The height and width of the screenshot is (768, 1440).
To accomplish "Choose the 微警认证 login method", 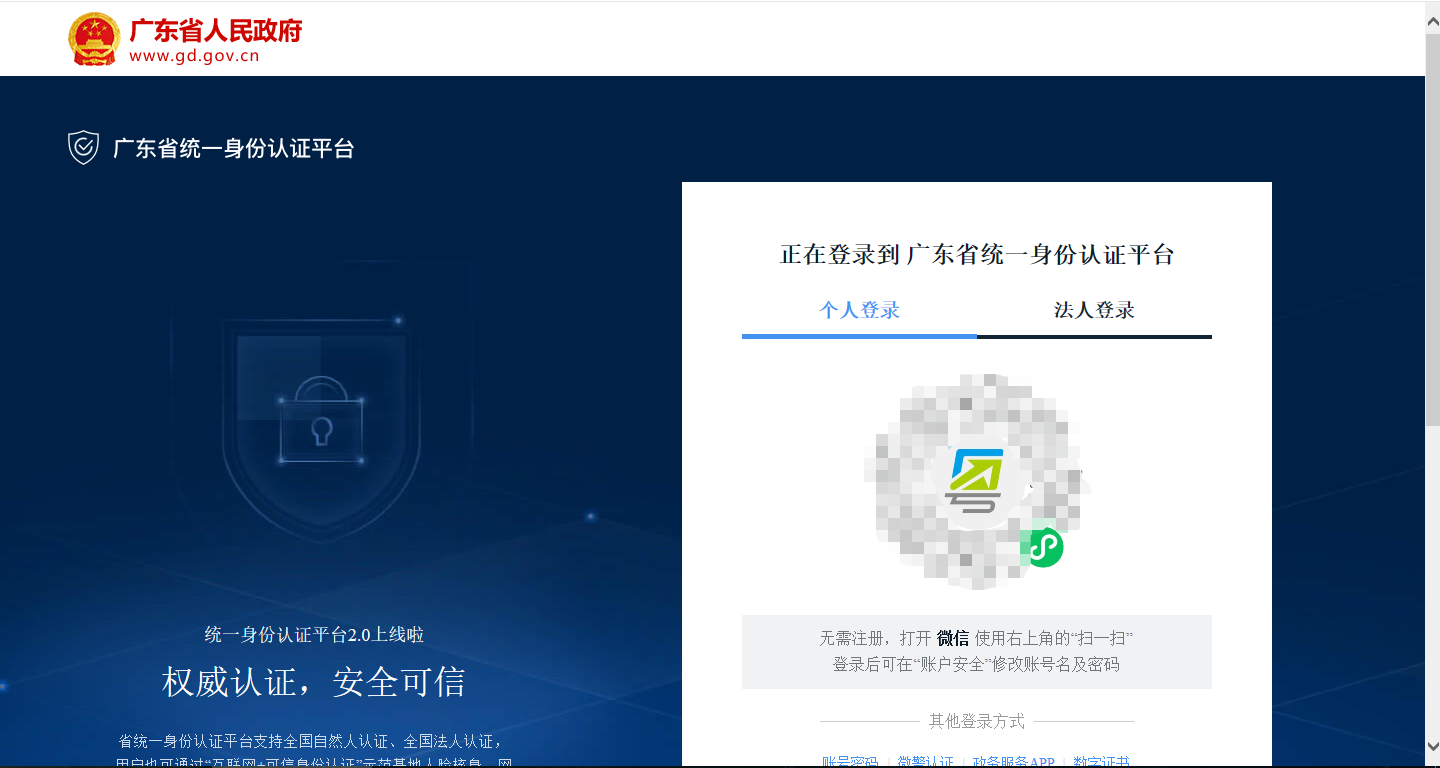I will pyautogui.click(x=925, y=762).
